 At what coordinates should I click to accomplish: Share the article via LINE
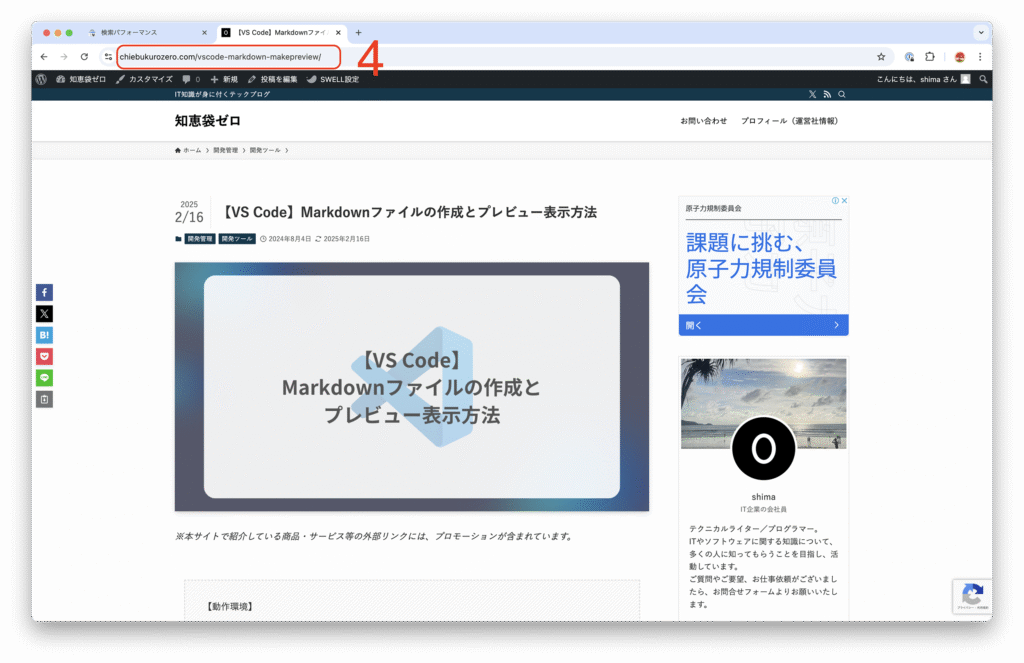tap(44, 378)
